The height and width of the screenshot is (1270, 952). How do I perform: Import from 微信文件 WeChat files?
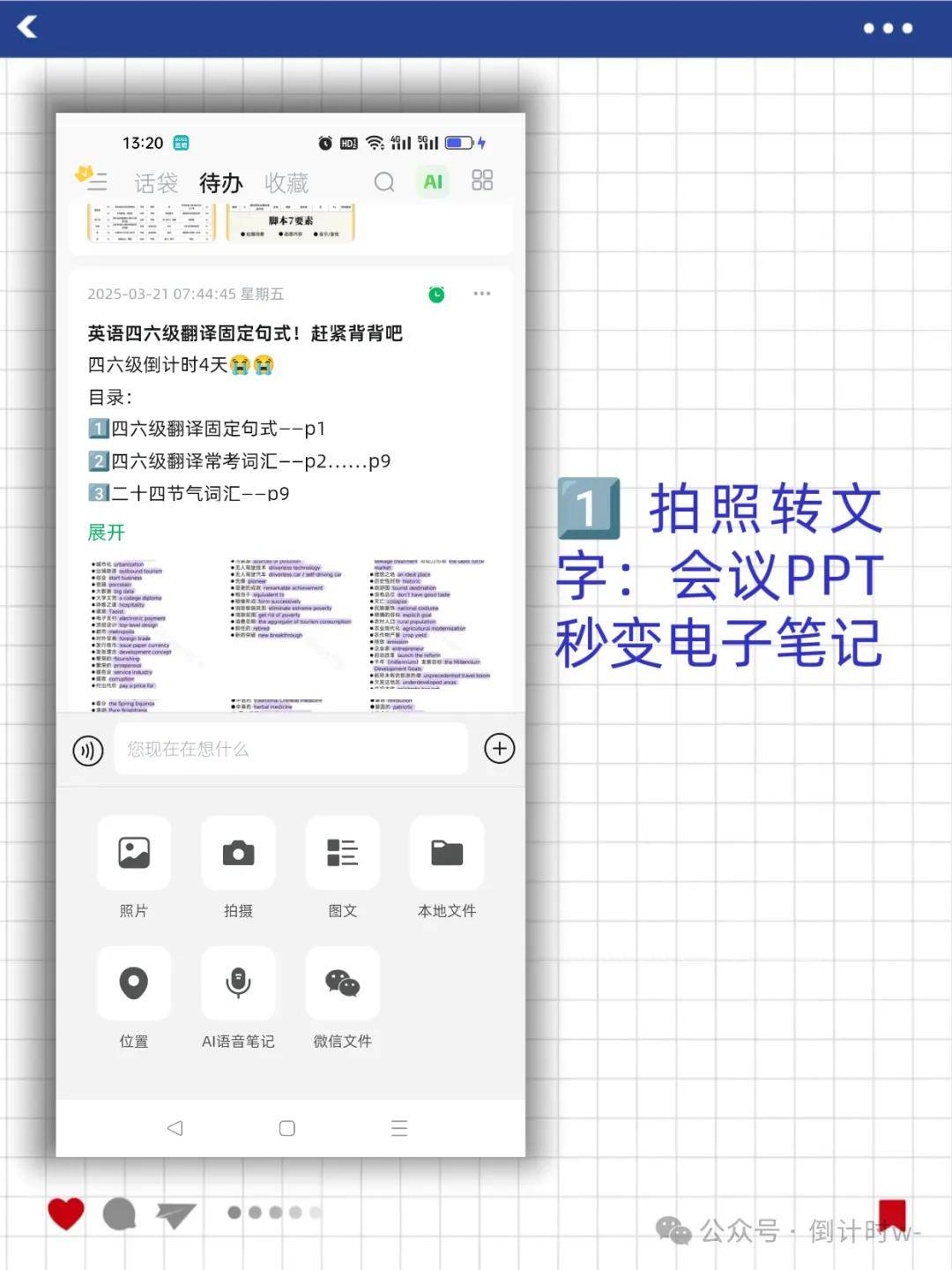click(342, 983)
